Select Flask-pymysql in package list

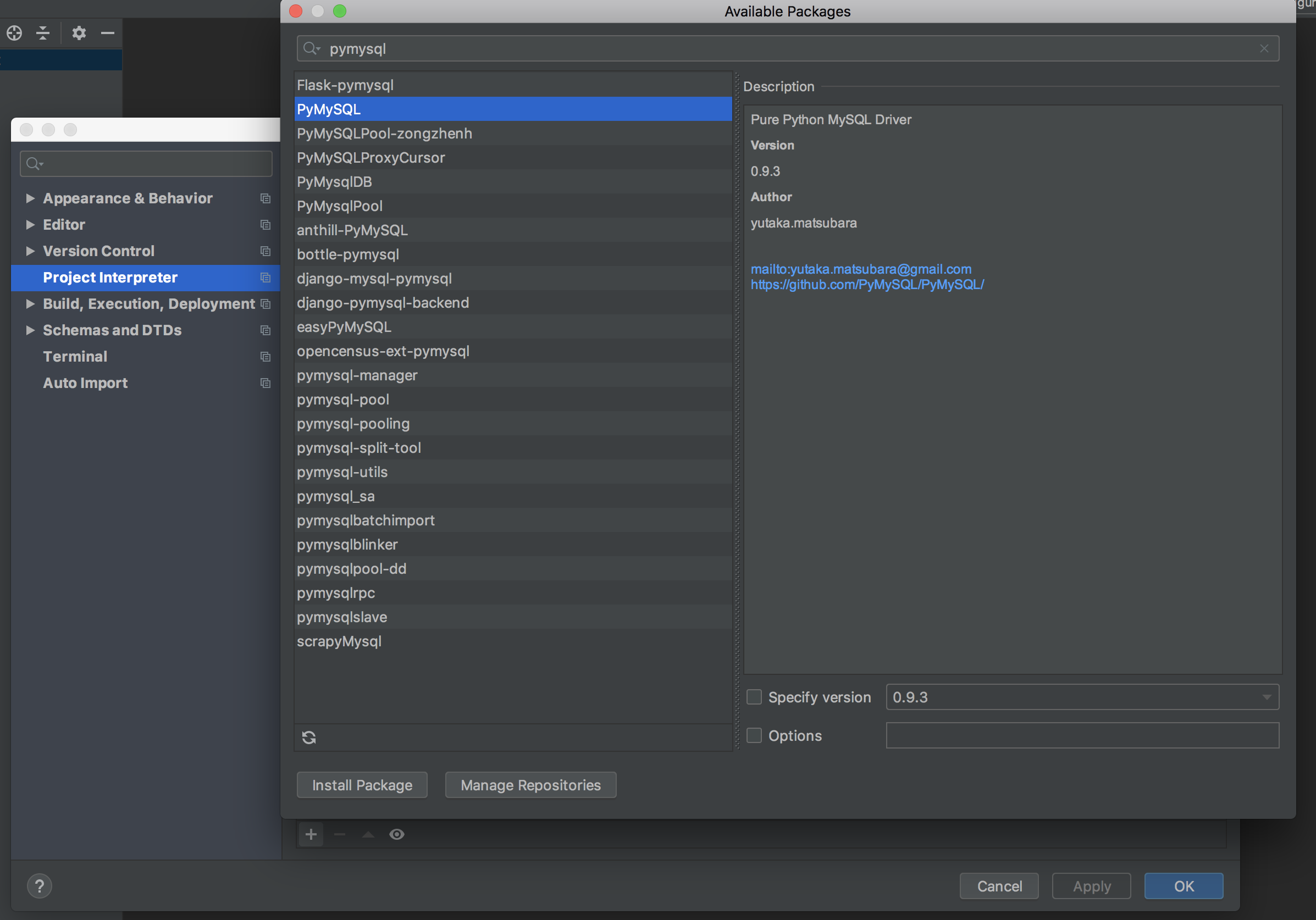pos(513,85)
